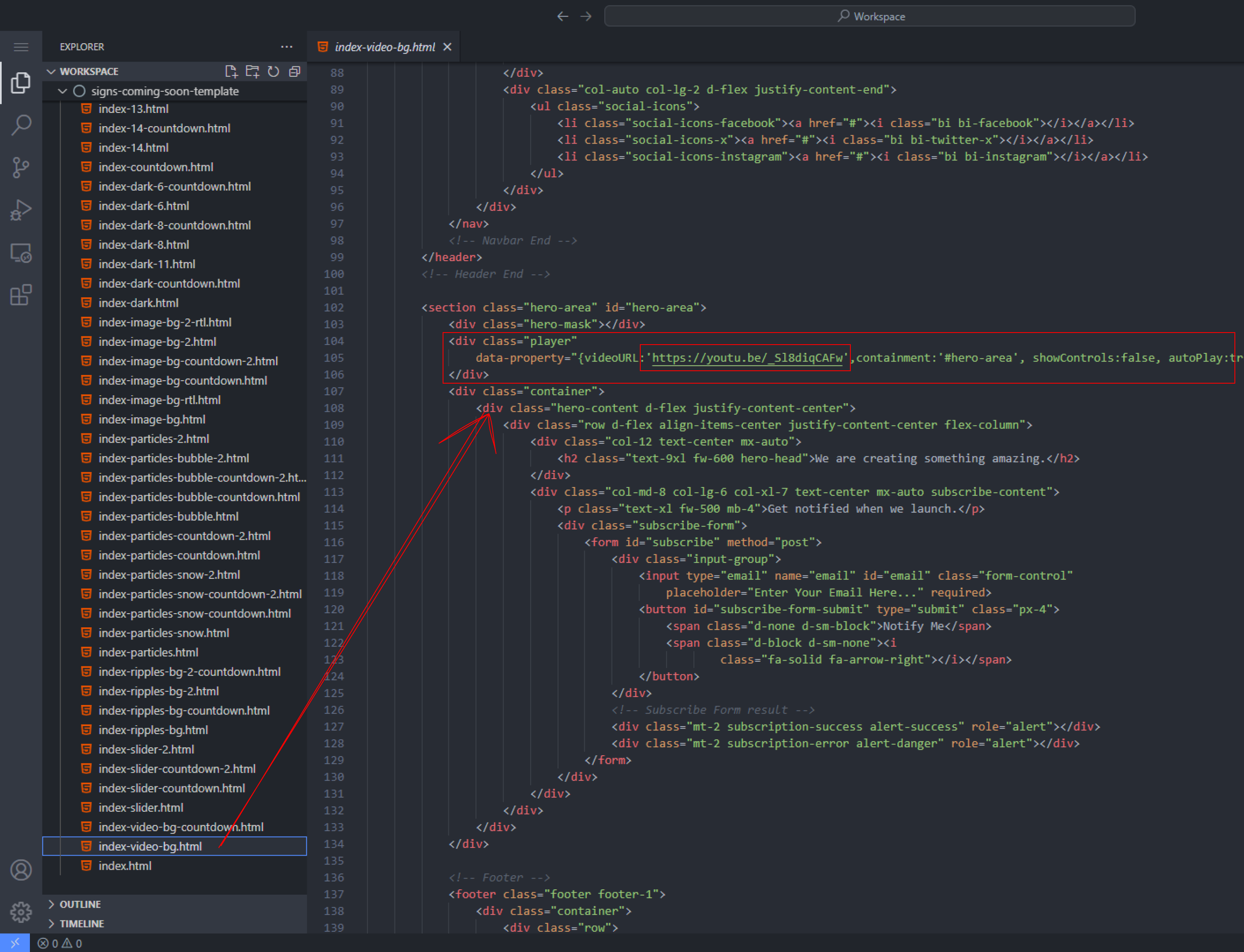
Task: Open the Manage gear menu
Action: pos(21,912)
